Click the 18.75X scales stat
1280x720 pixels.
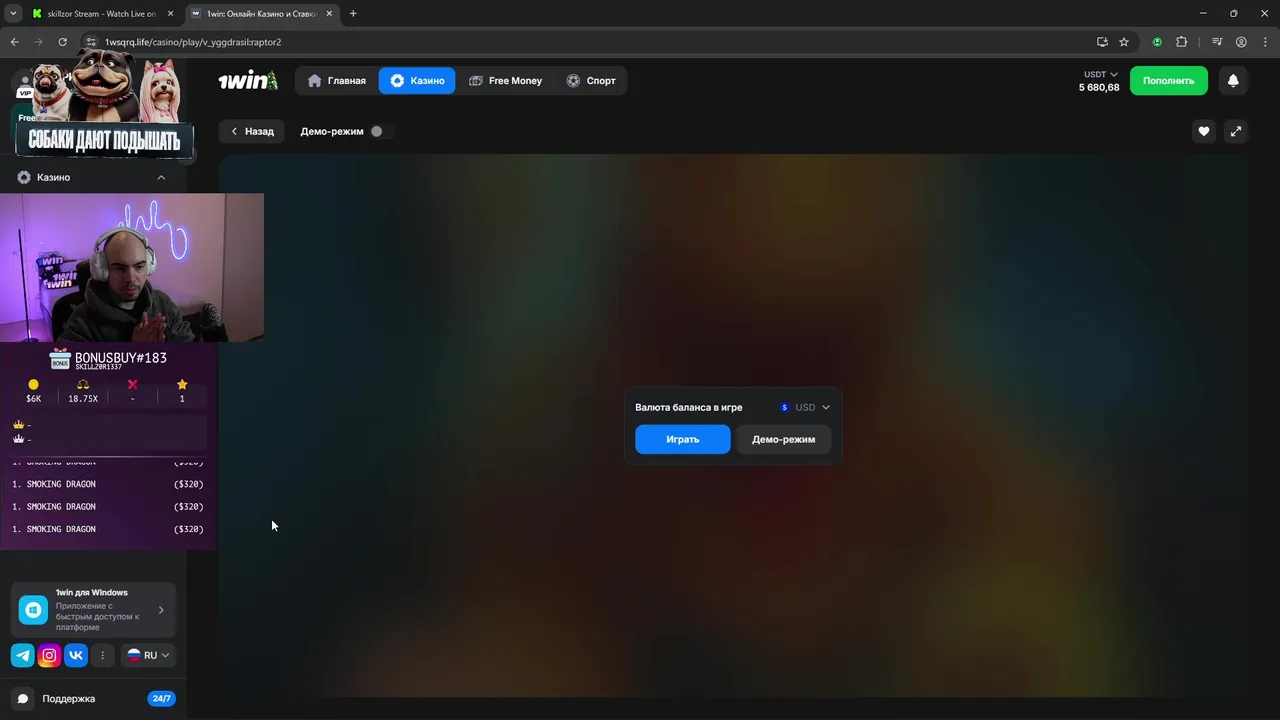coord(83,391)
